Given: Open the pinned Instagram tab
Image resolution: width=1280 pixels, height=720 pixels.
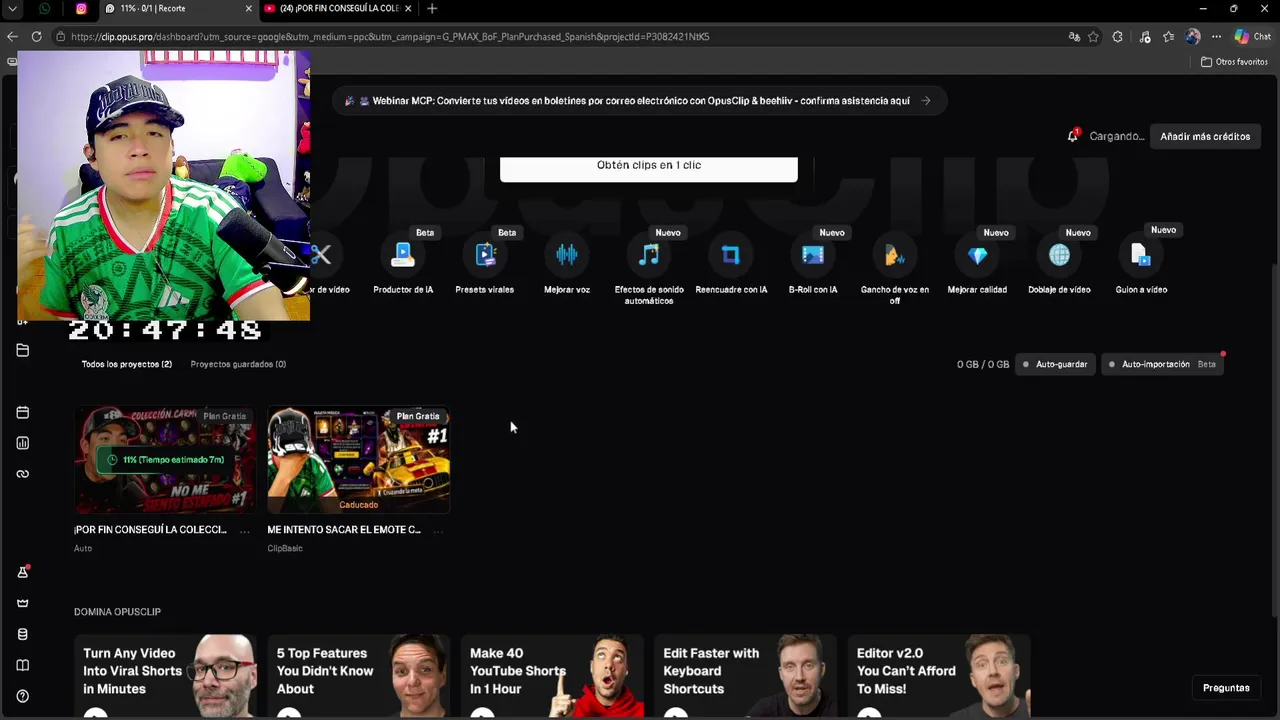Looking at the screenshot, I should point(81,9).
